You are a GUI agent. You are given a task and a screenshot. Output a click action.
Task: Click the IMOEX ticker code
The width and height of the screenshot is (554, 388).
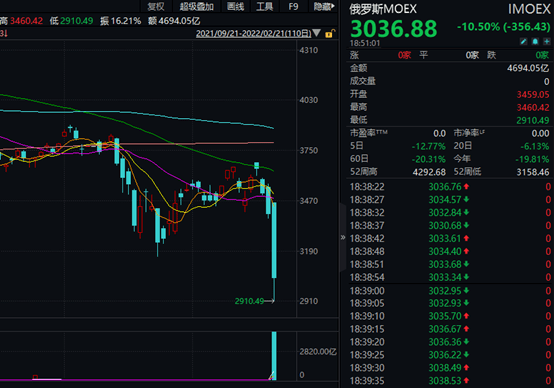click(x=529, y=9)
